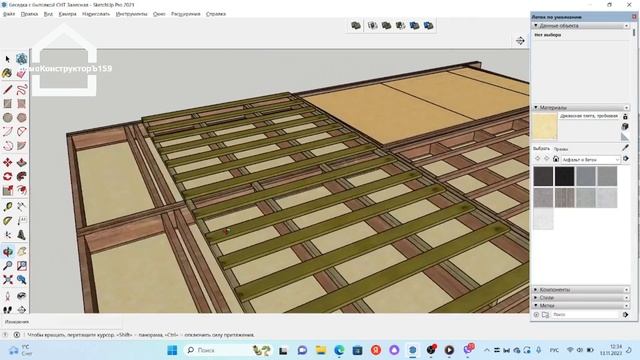
Task: Pick the Follow Me tool
Action: coord(22,176)
